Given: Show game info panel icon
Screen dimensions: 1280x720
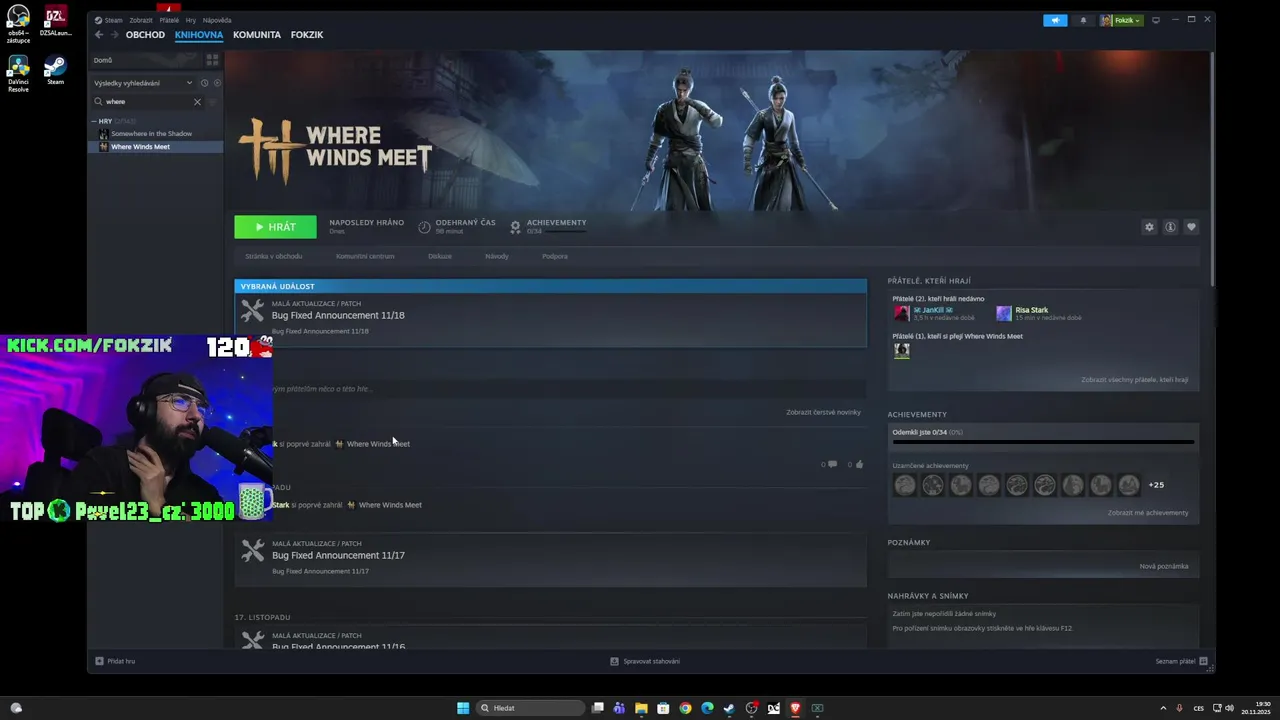Looking at the screenshot, I should [1170, 227].
